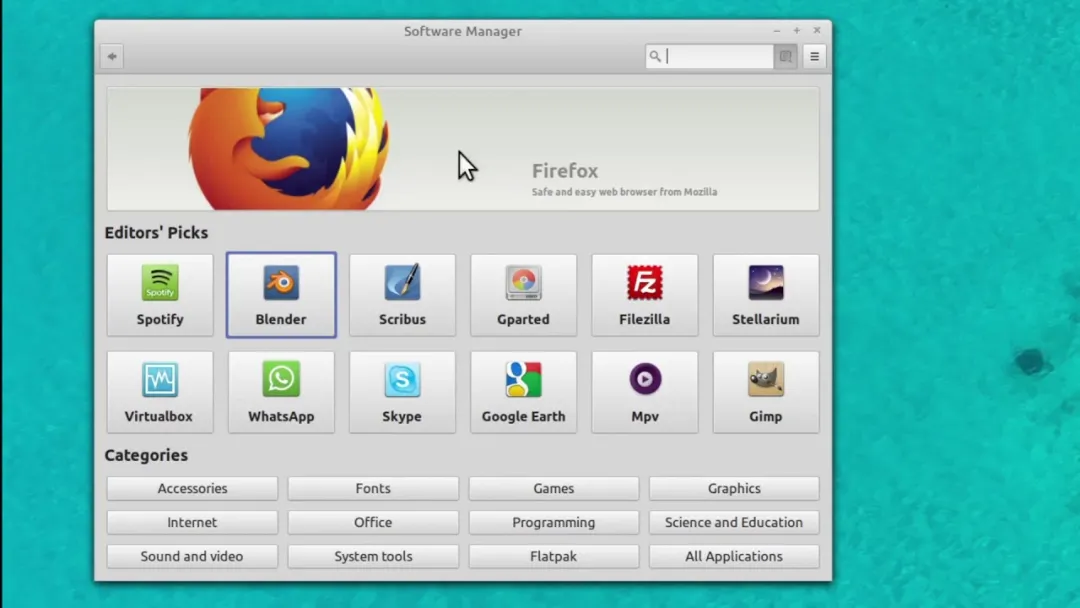Select the Stellarium tile
This screenshot has width=1080, height=608.
pos(766,295)
